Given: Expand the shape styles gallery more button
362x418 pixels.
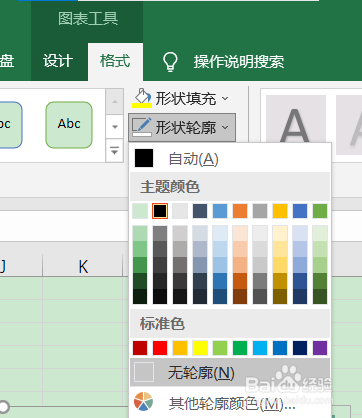Looking at the screenshot, I should [x=115, y=151].
